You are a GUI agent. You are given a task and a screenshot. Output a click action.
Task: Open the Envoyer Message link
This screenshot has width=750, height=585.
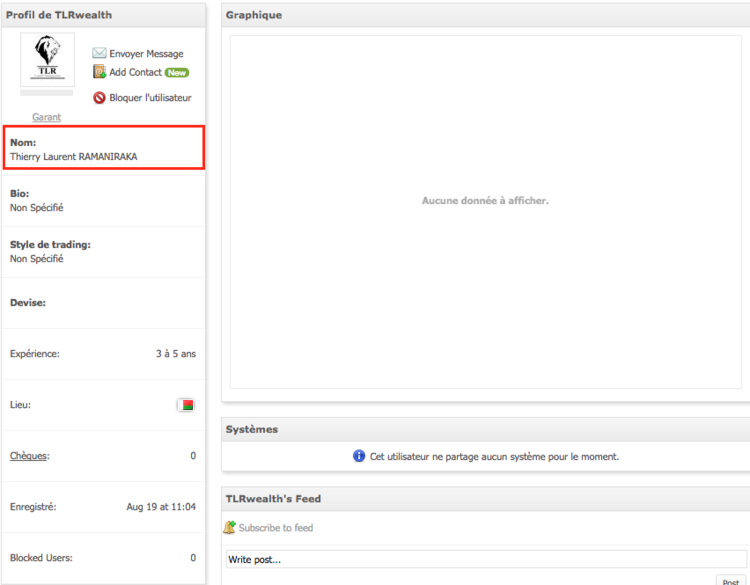tap(146, 54)
